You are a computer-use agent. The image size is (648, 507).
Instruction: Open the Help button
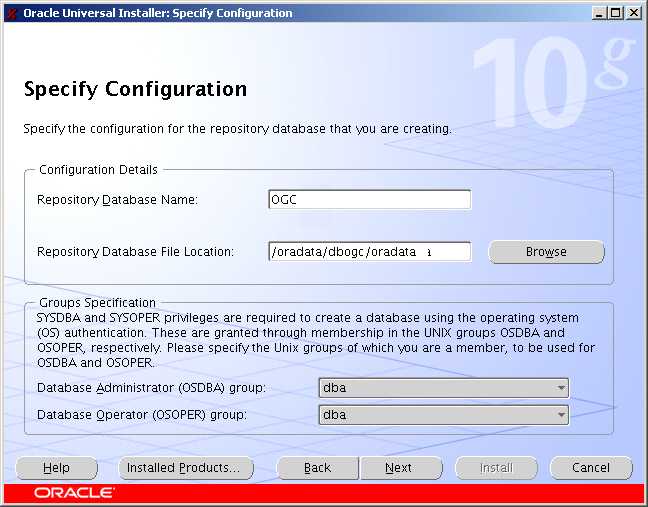(x=57, y=468)
